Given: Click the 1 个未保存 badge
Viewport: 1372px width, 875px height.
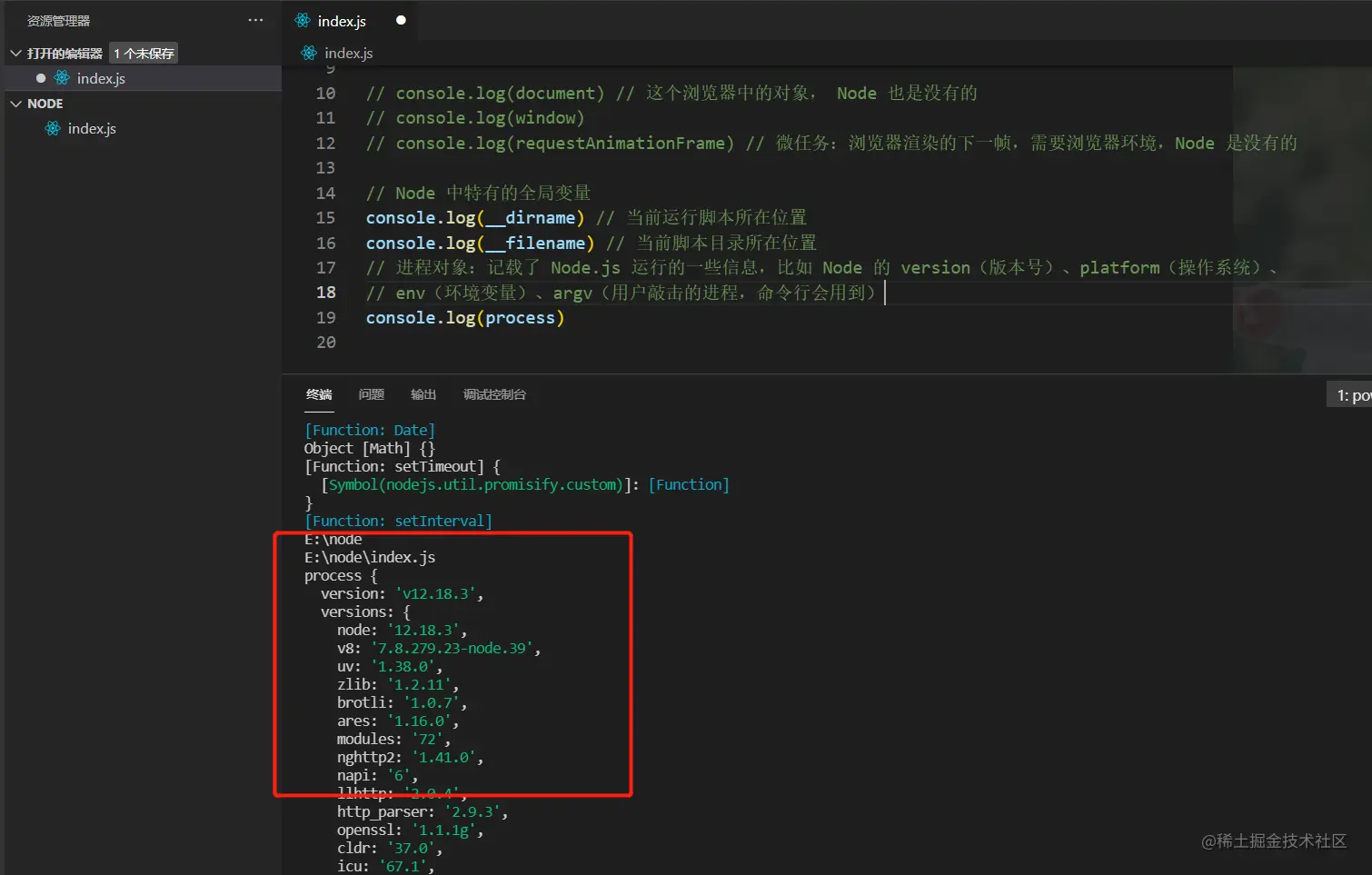Looking at the screenshot, I should 144,54.
